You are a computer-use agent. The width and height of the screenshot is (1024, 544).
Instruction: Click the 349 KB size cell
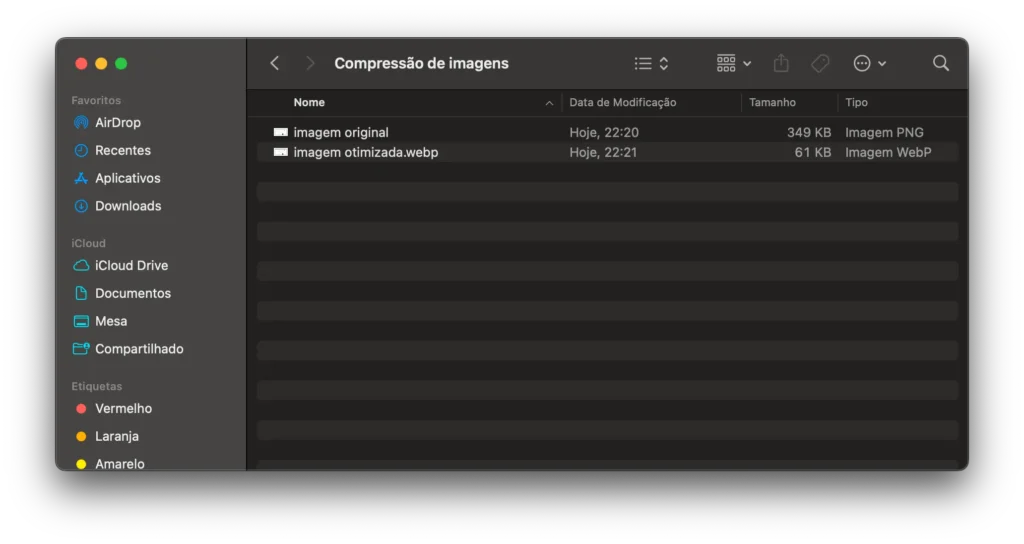click(808, 133)
